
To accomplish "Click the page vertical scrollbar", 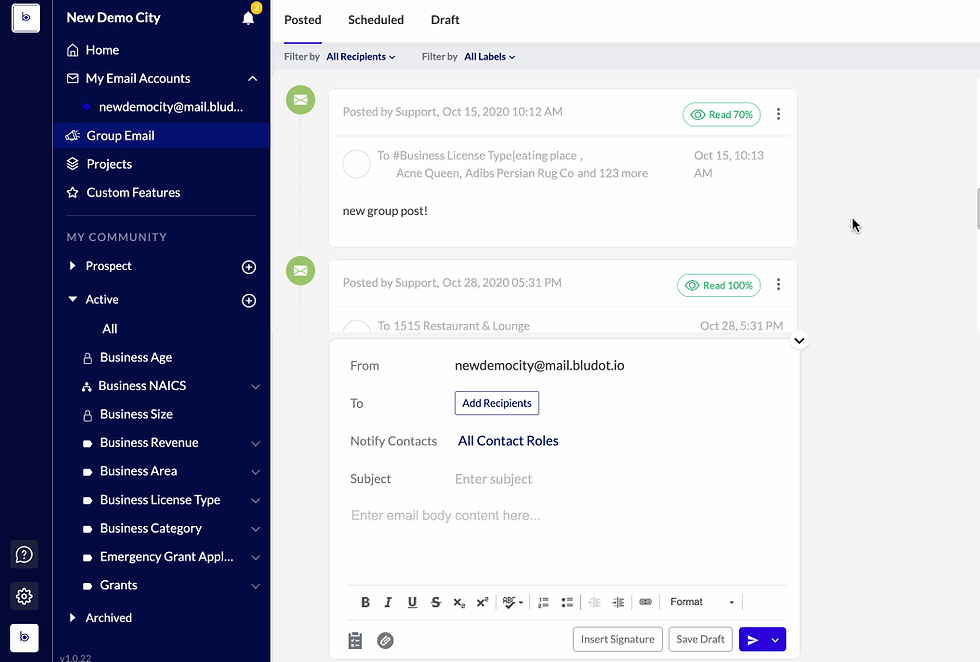I will (978, 209).
